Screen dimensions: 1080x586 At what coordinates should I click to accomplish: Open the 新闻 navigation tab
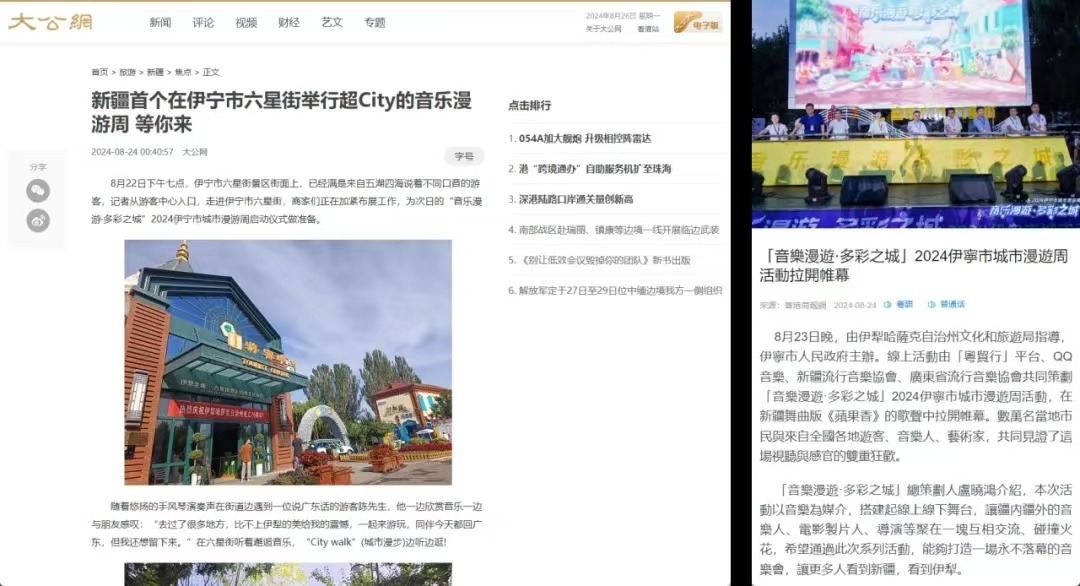[x=160, y=22]
